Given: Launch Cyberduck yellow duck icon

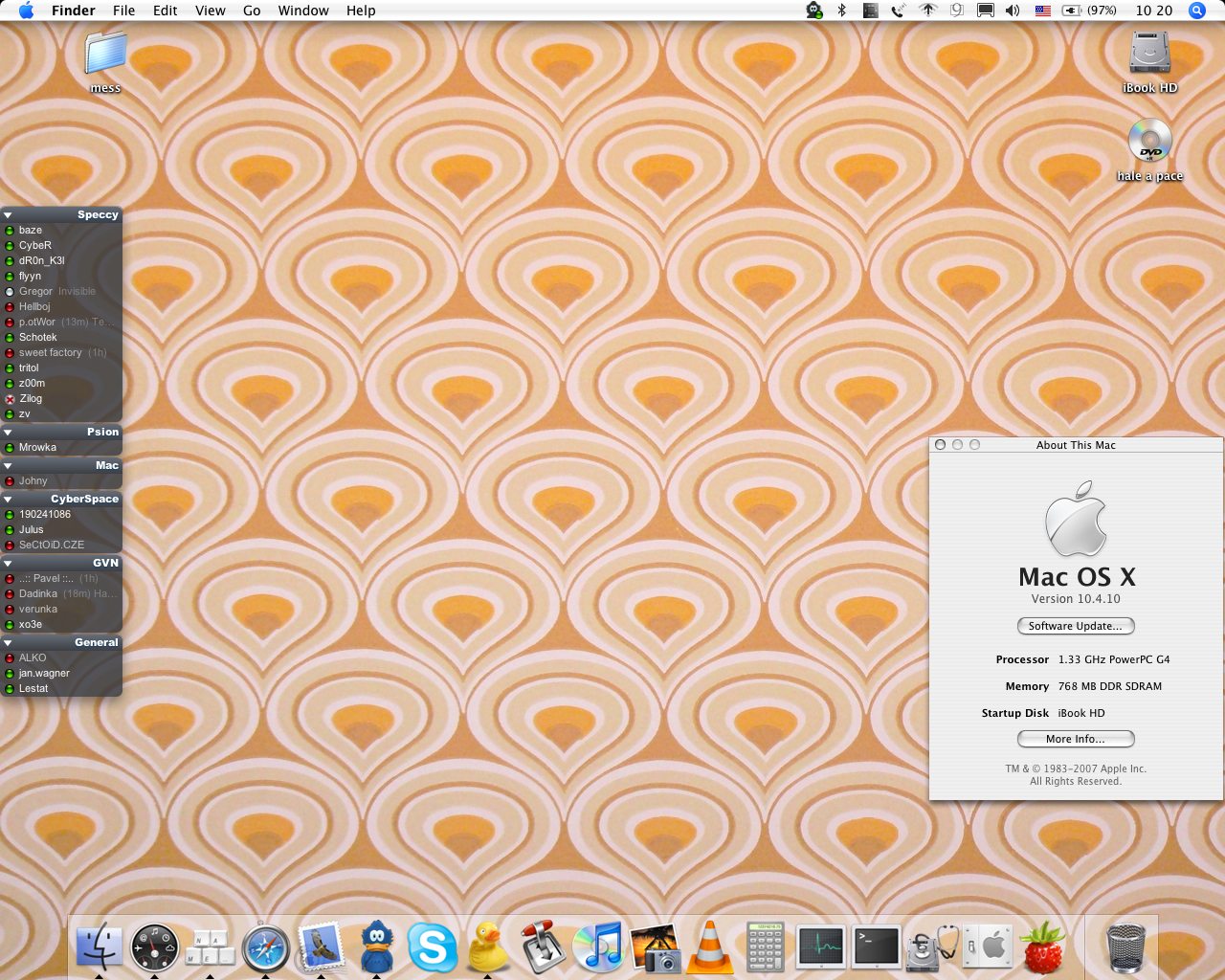Looking at the screenshot, I should click(x=487, y=947).
